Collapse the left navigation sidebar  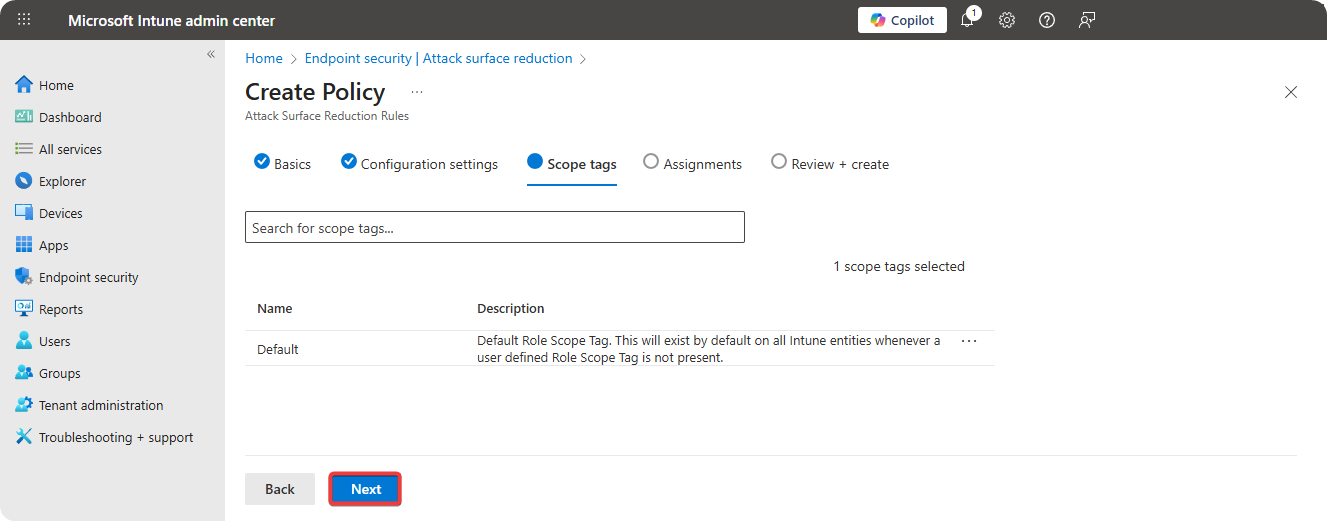211,54
